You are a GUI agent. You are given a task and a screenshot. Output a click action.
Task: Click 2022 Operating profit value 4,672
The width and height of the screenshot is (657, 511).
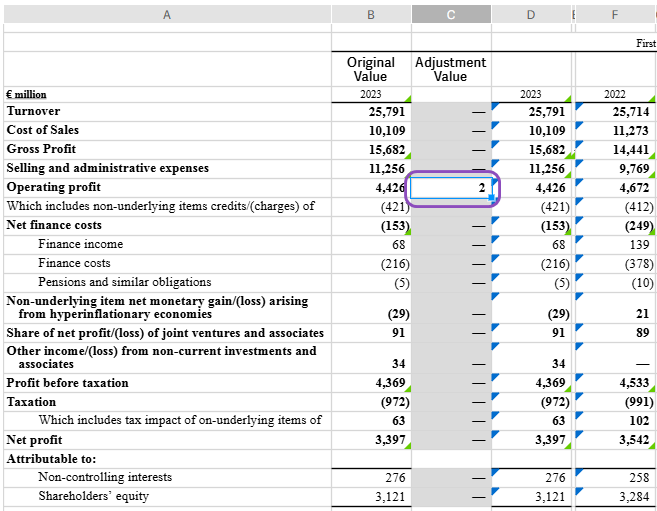634,188
